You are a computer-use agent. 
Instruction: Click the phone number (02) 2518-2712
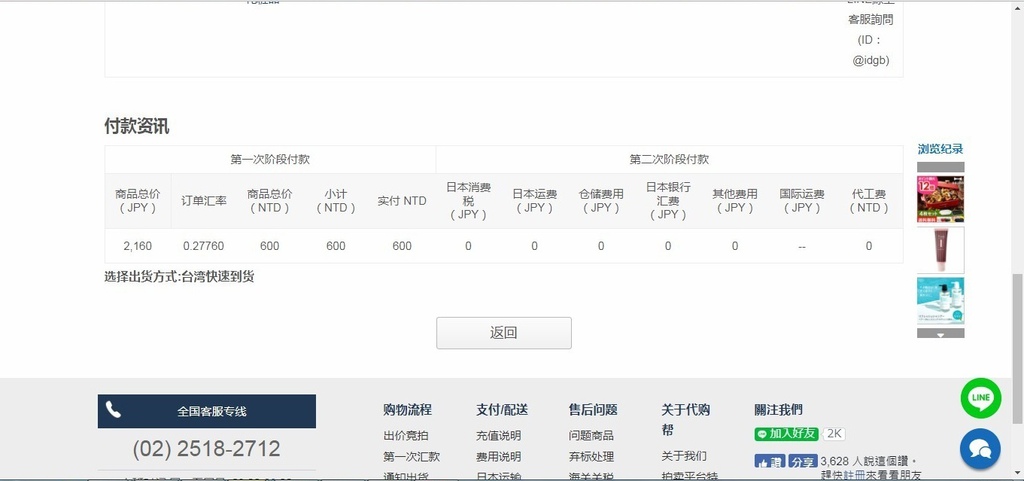pyautogui.click(x=206, y=448)
